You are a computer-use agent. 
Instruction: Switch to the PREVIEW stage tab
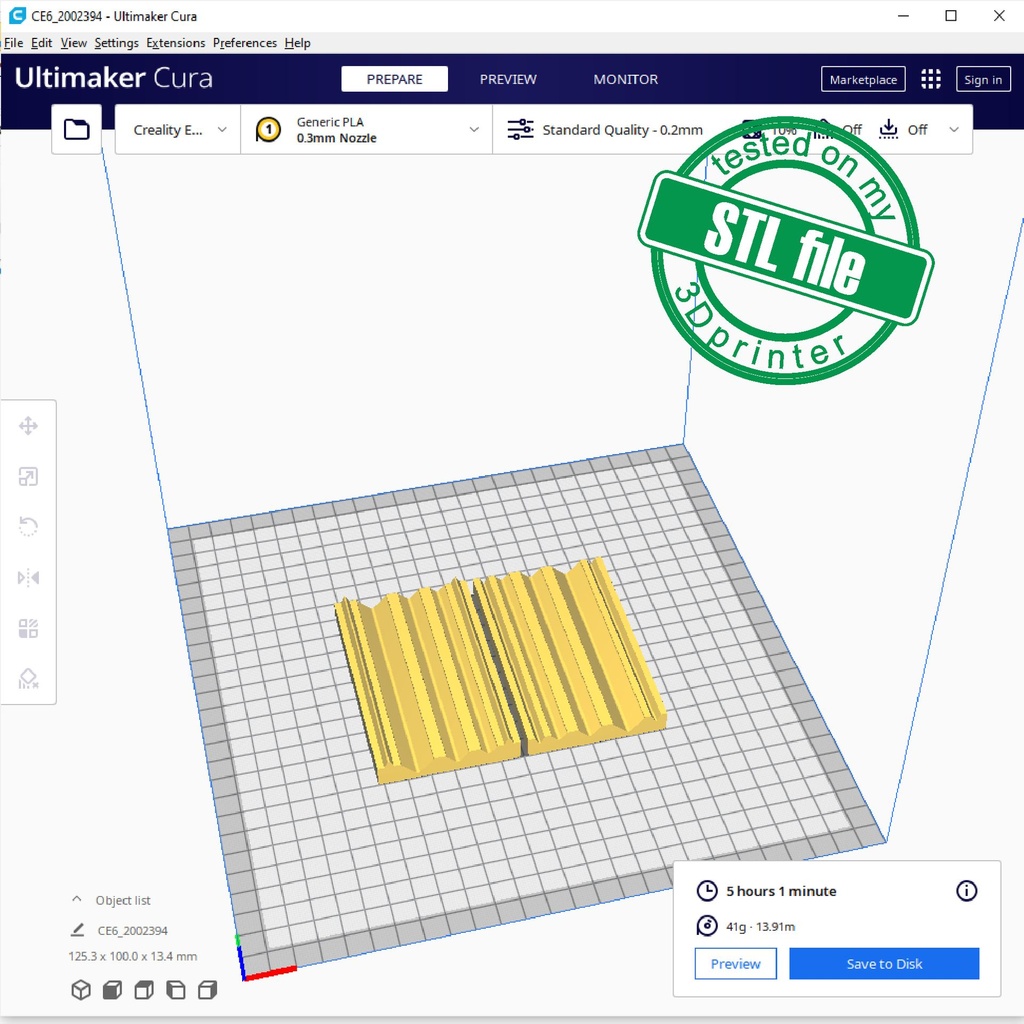(508, 80)
